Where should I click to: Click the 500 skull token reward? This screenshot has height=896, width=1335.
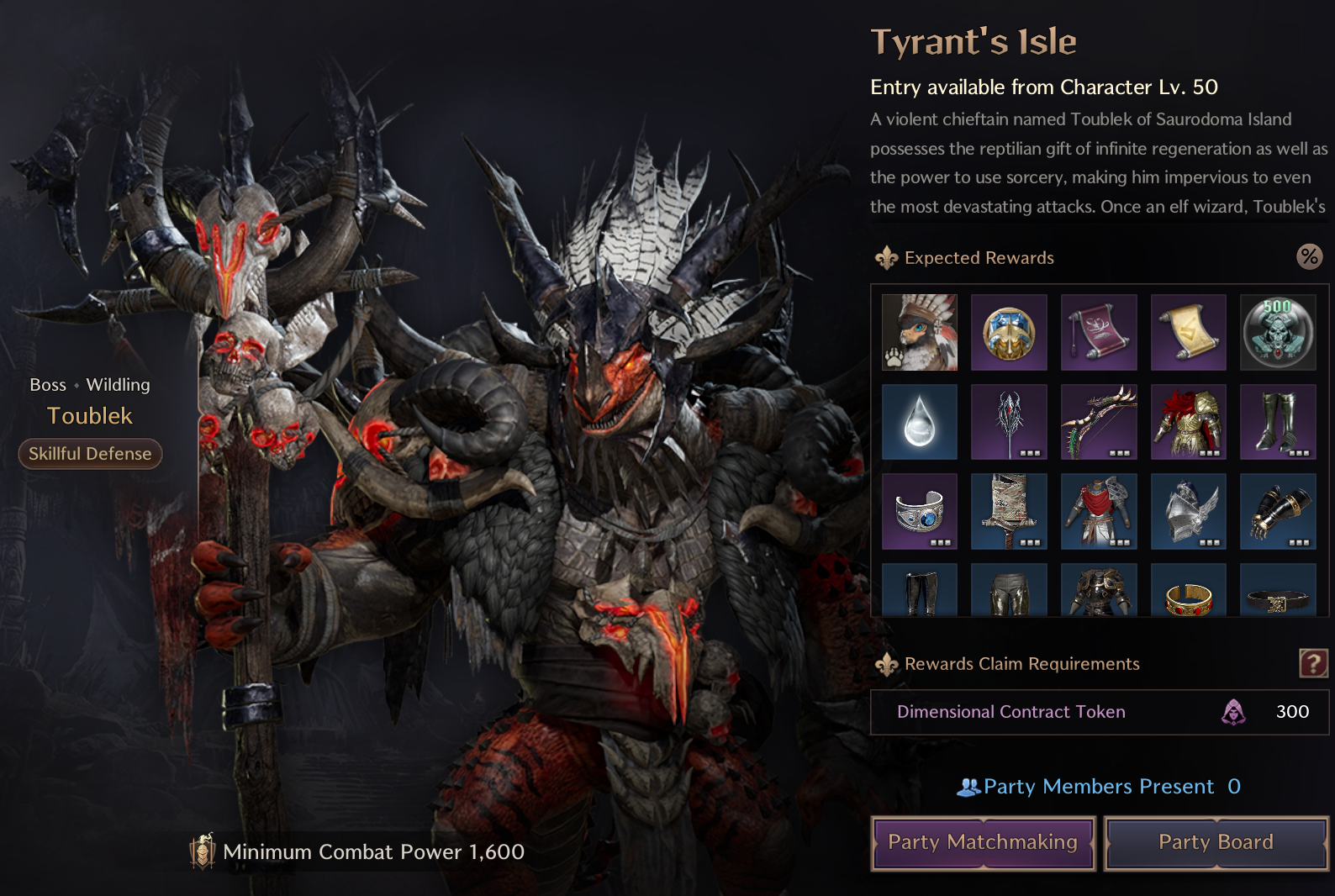tap(1278, 332)
